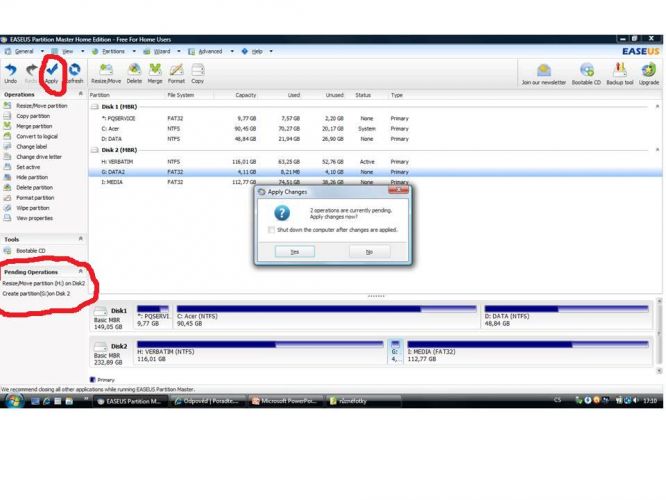Click the Bootable CD toolbar icon
666x500 pixels.
(586, 74)
